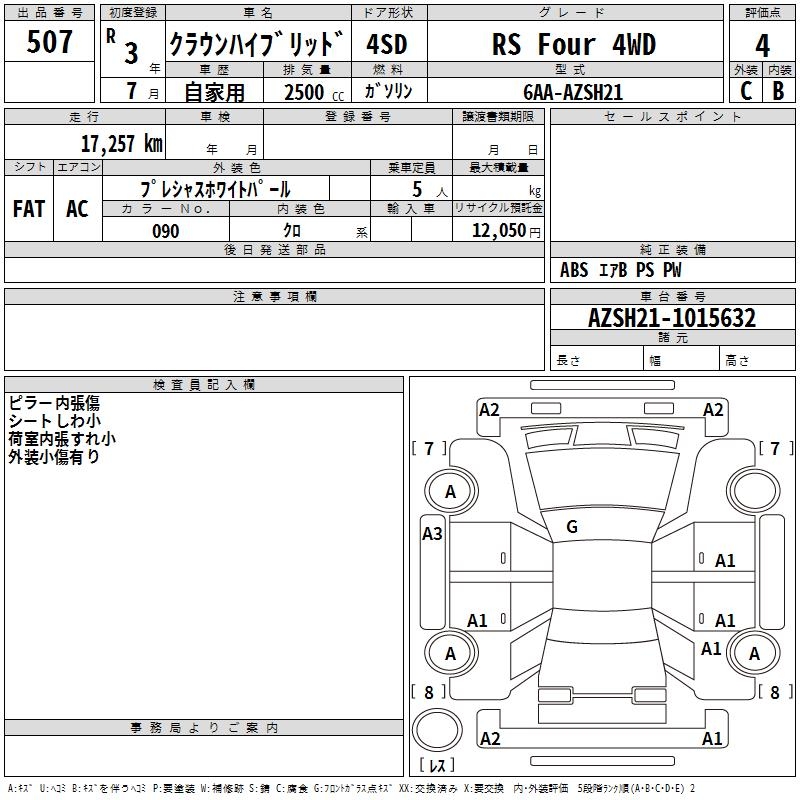
Task: Select the mileage value 17,257 km
Action: 121,143
